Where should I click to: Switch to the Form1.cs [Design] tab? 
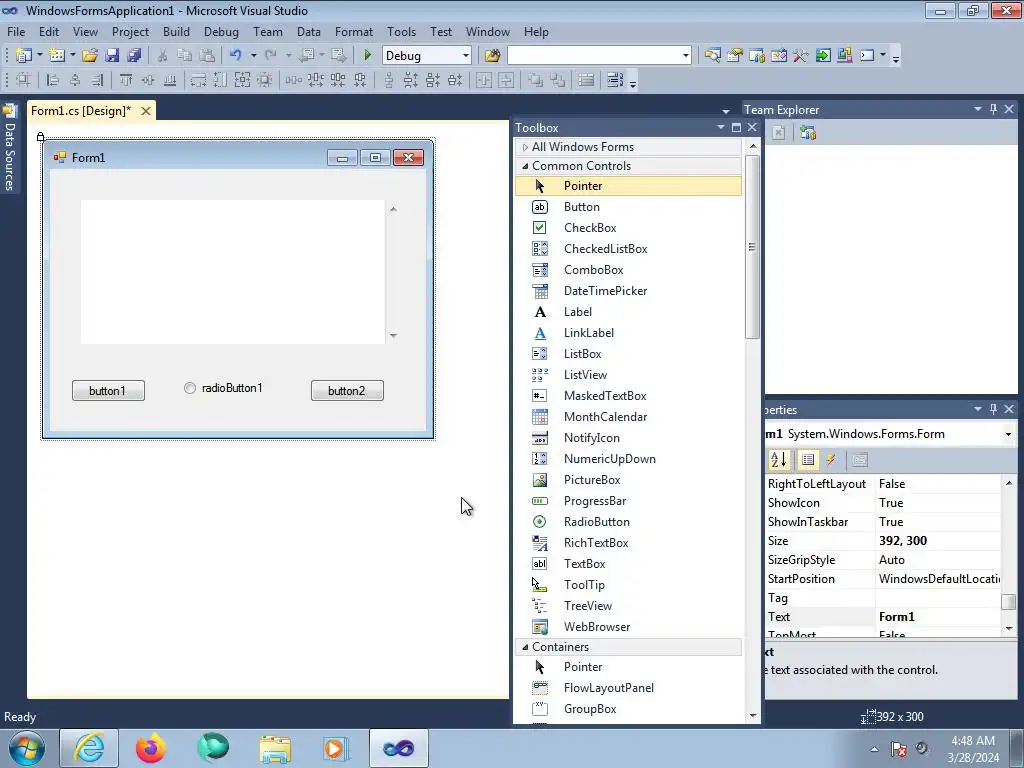81,110
